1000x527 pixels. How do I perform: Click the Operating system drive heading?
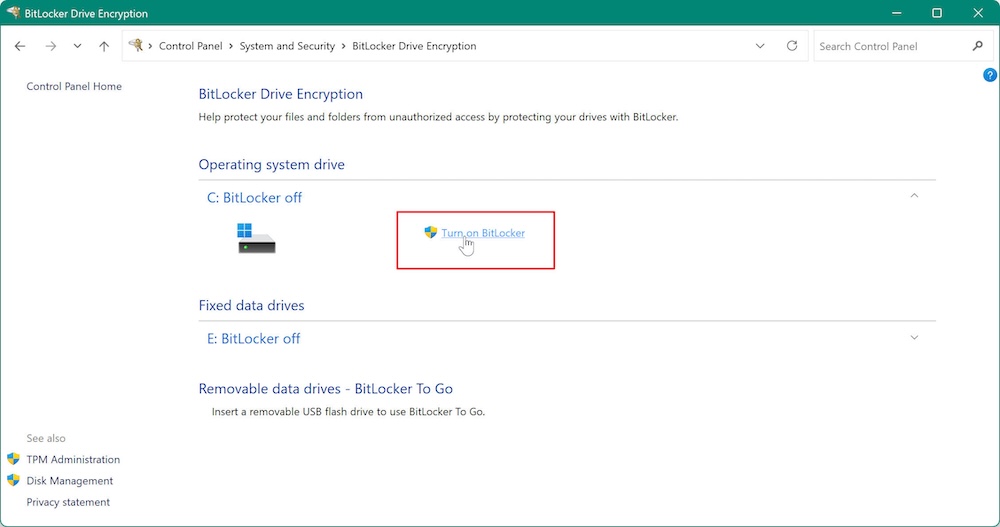(271, 165)
